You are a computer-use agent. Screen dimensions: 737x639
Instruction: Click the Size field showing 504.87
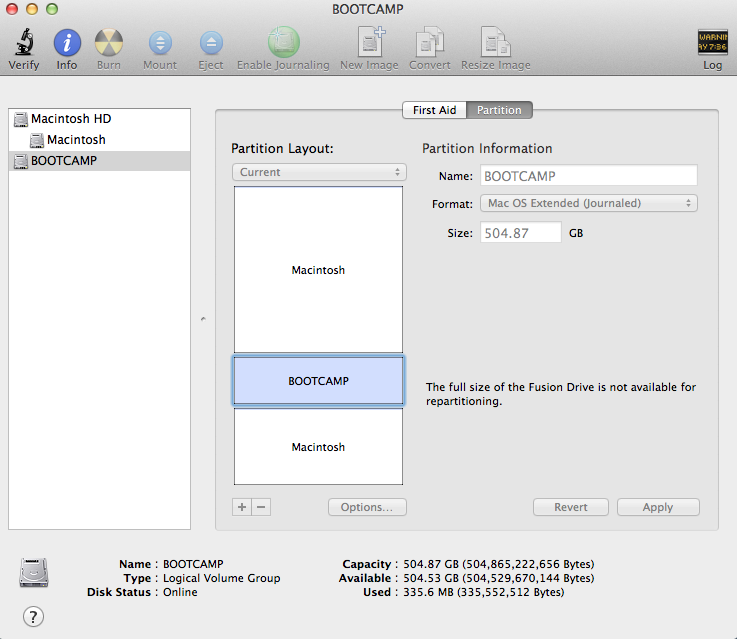[x=521, y=233]
